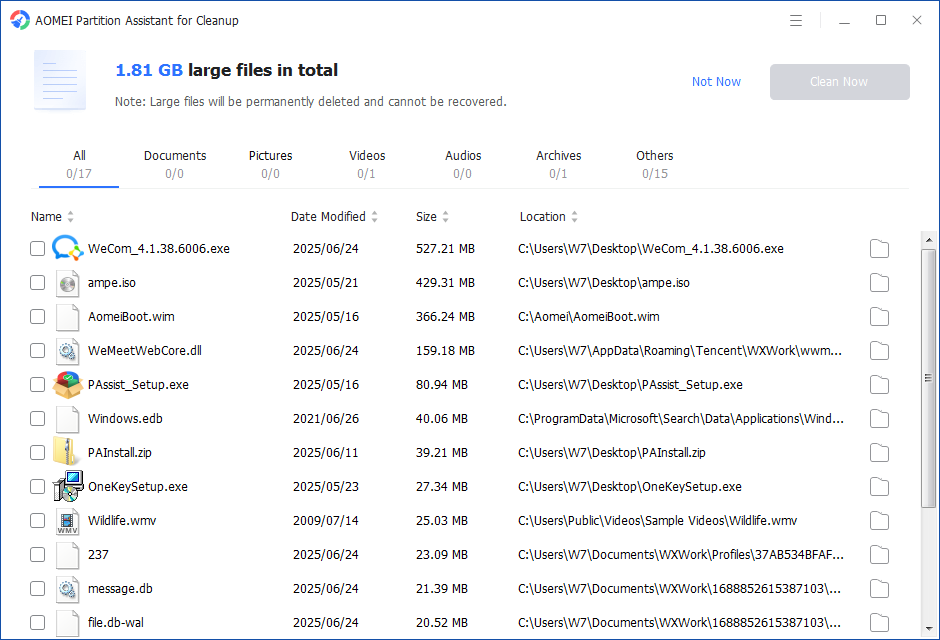Open folder location for WeMeetWebCore.dll
The width and height of the screenshot is (940, 640).
click(x=879, y=351)
